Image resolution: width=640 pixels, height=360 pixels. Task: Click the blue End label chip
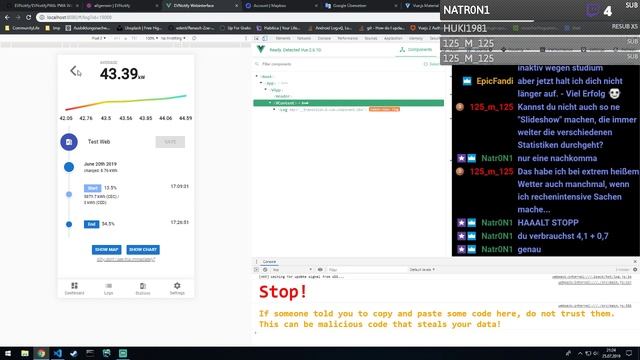click(x=91, y=224)
